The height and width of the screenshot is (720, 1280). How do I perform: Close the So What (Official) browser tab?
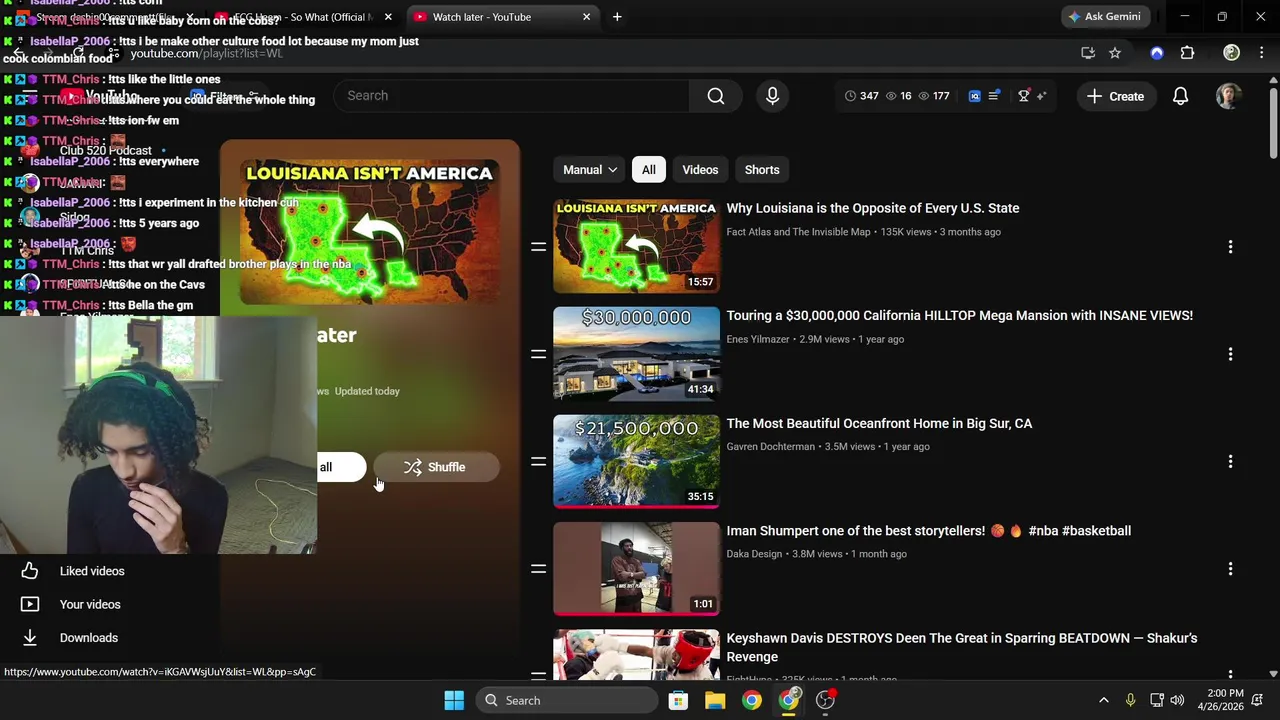tap(388, 17)
